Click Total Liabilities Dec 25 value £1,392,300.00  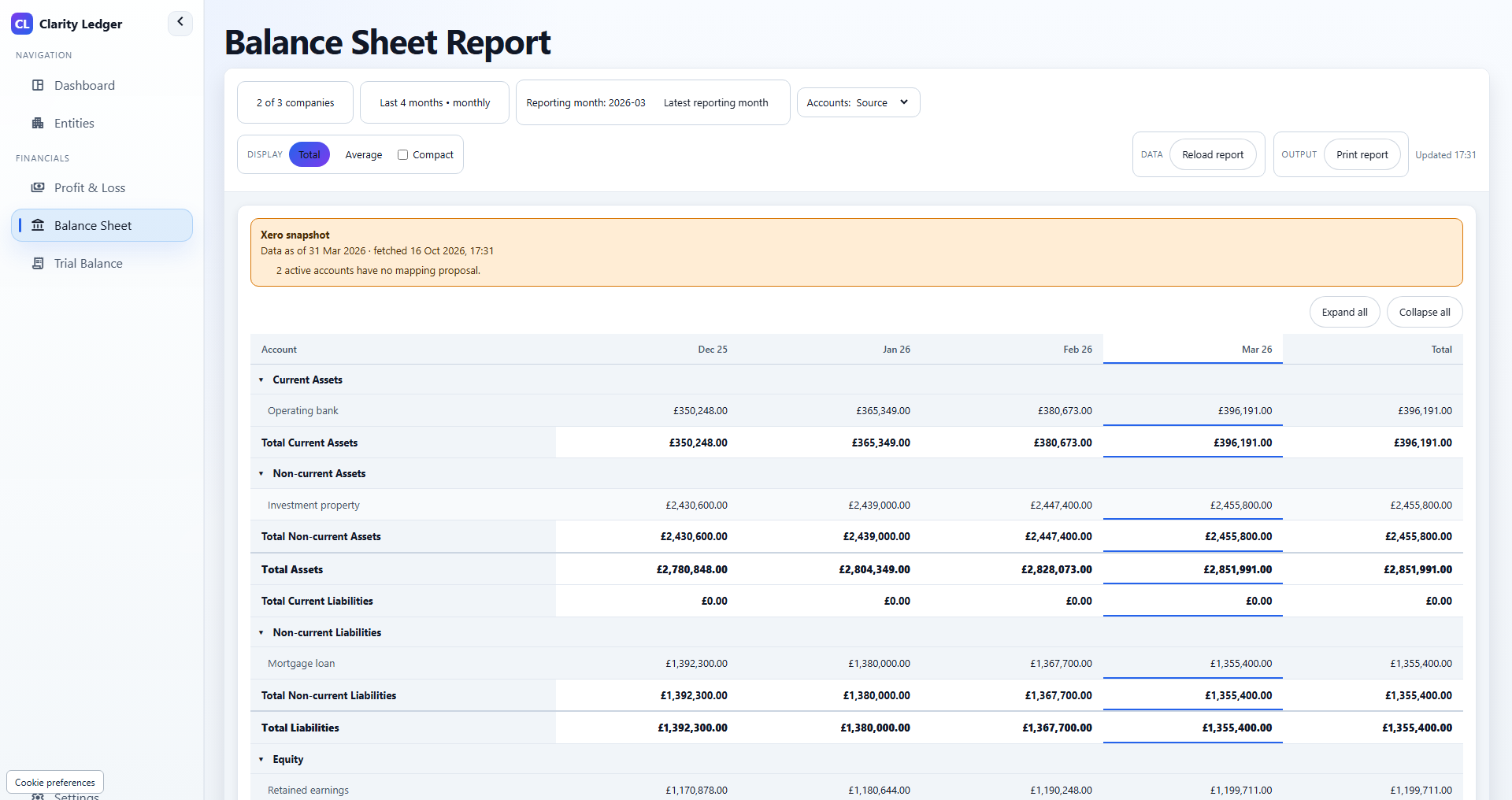tap(692, 728)
